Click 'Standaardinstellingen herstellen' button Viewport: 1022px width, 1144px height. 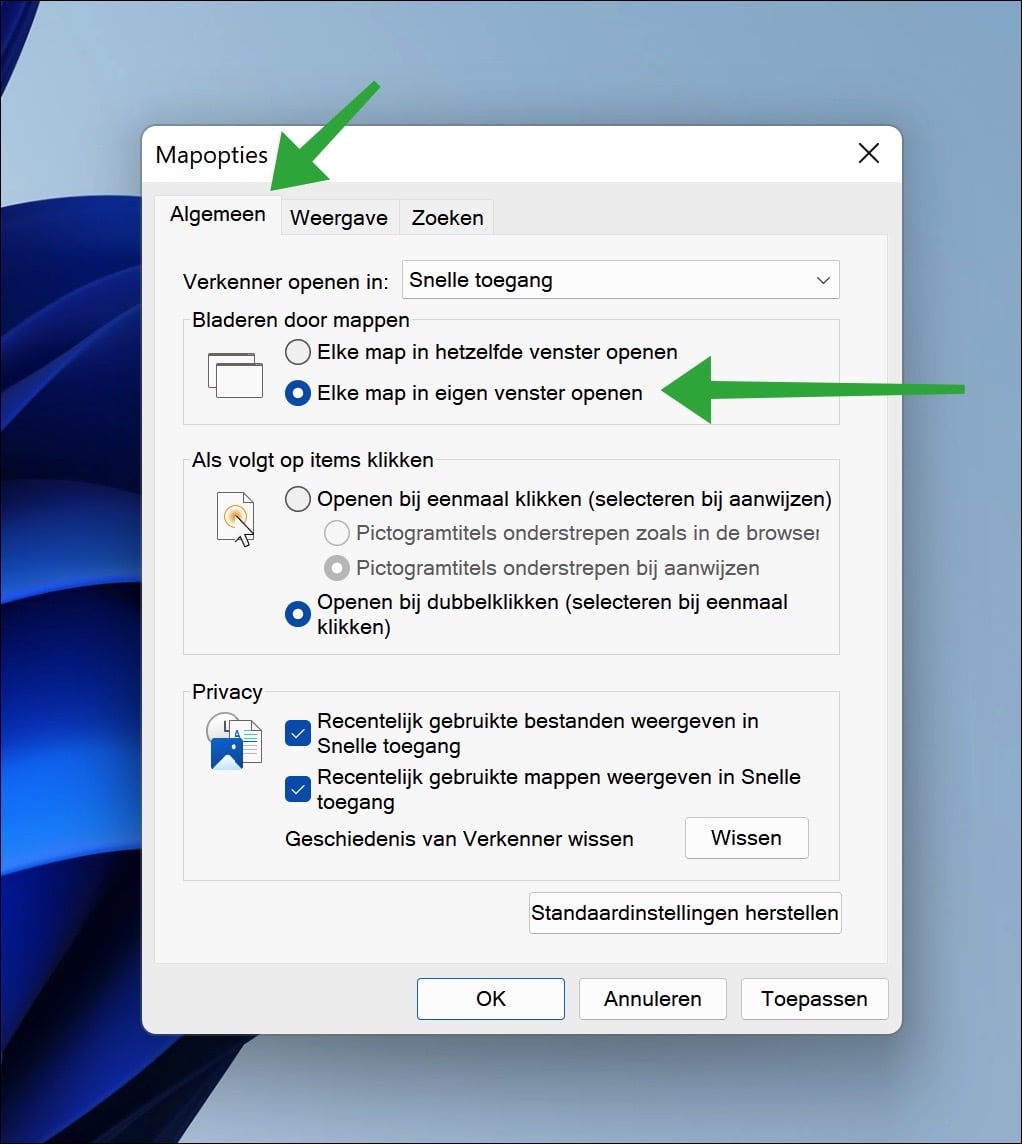click(x=685, y=913)
